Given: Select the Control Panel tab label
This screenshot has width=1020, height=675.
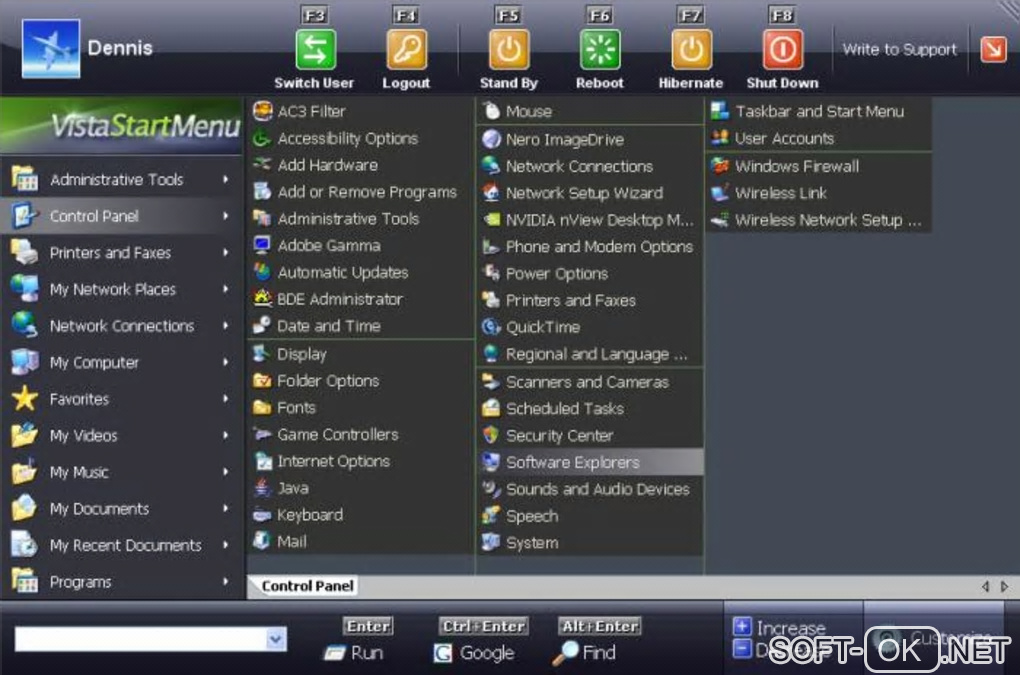Looking at the screenshot, I should [x=308, y=586].
